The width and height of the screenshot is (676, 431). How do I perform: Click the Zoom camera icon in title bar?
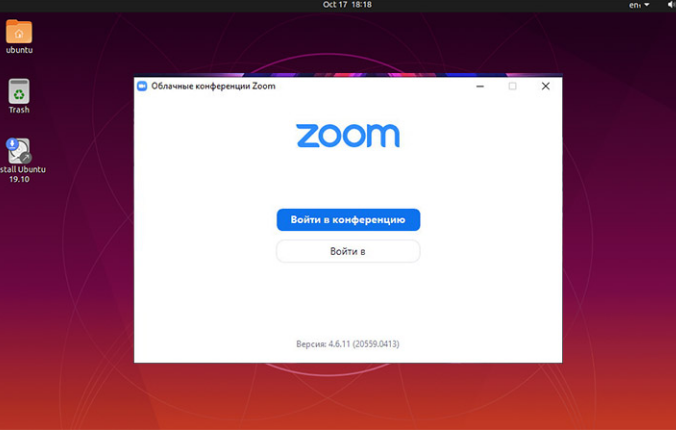click(142, 86)
